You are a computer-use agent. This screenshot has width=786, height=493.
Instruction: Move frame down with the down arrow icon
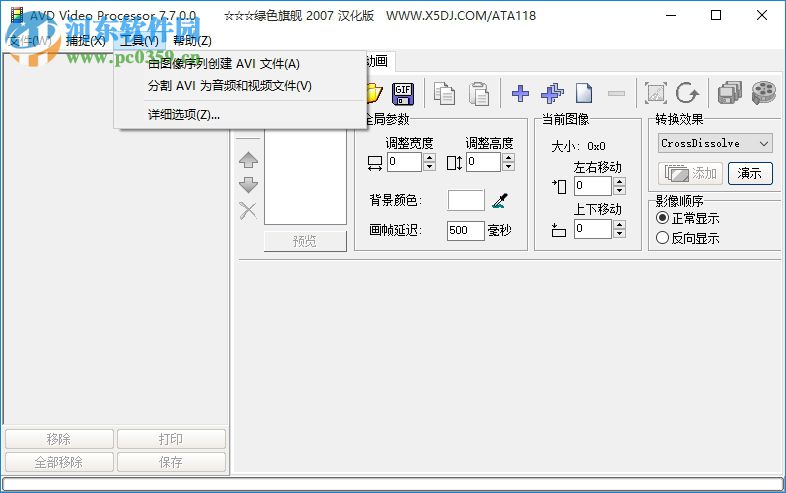click(x=248, y=185)
